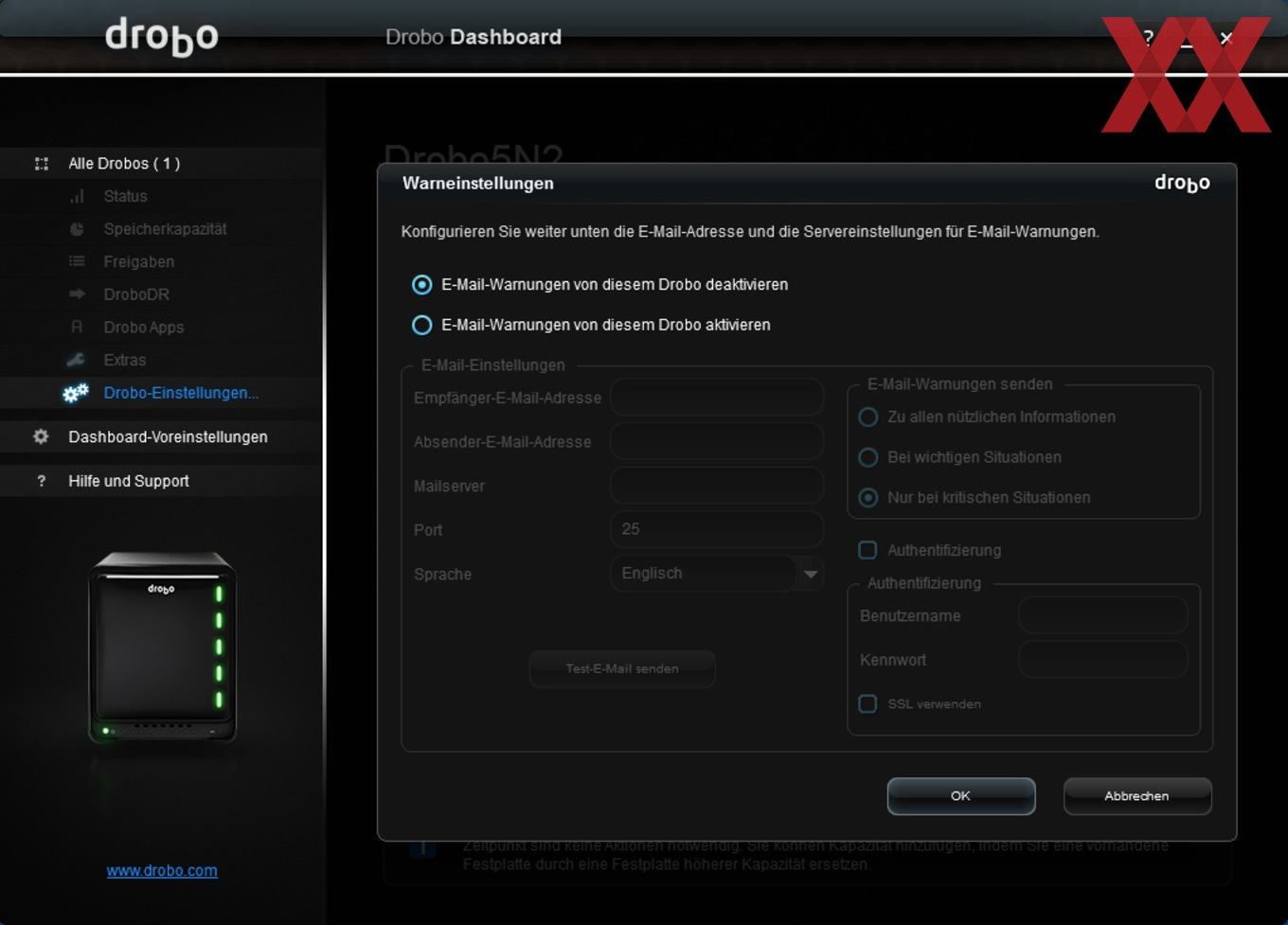The height and width of the screenshot is (925, 1288).
Task: Choose Nur bei kritischen Situationen option
Action: [x=868, y=497]
